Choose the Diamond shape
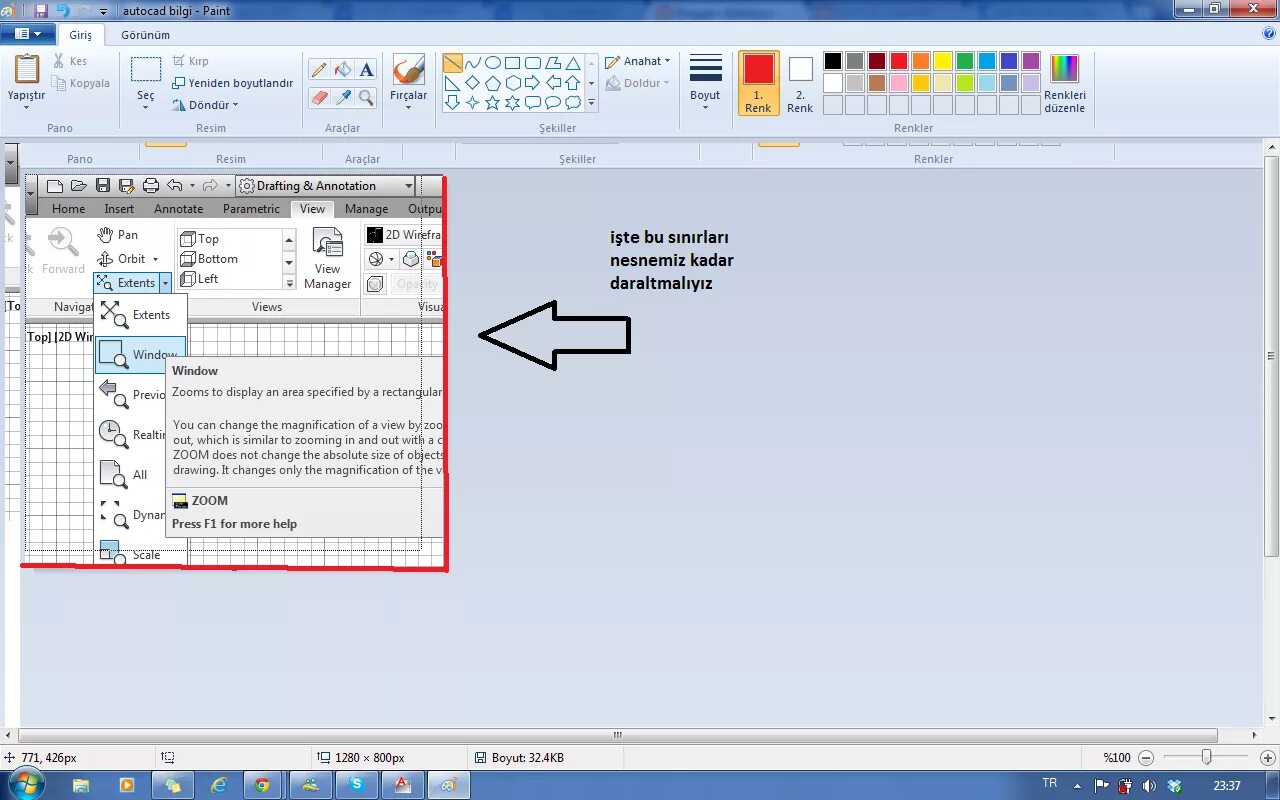Image resolution: width=1280 pixels, height=800 pixels. pos(473,83)
